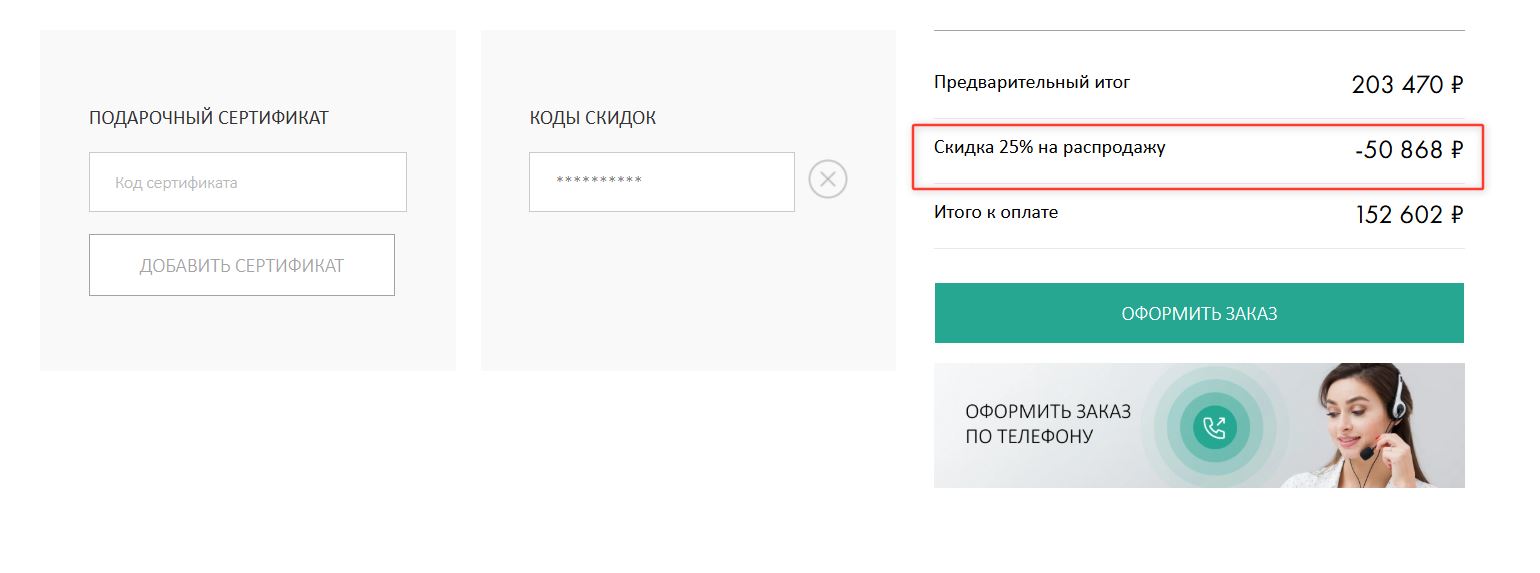Open the ОФОРМИТЬ ЗАКАЗ ПО ТЕЛЕФОНУ text link
This screenshot has height=573, width=1540.
[1048, 424]
